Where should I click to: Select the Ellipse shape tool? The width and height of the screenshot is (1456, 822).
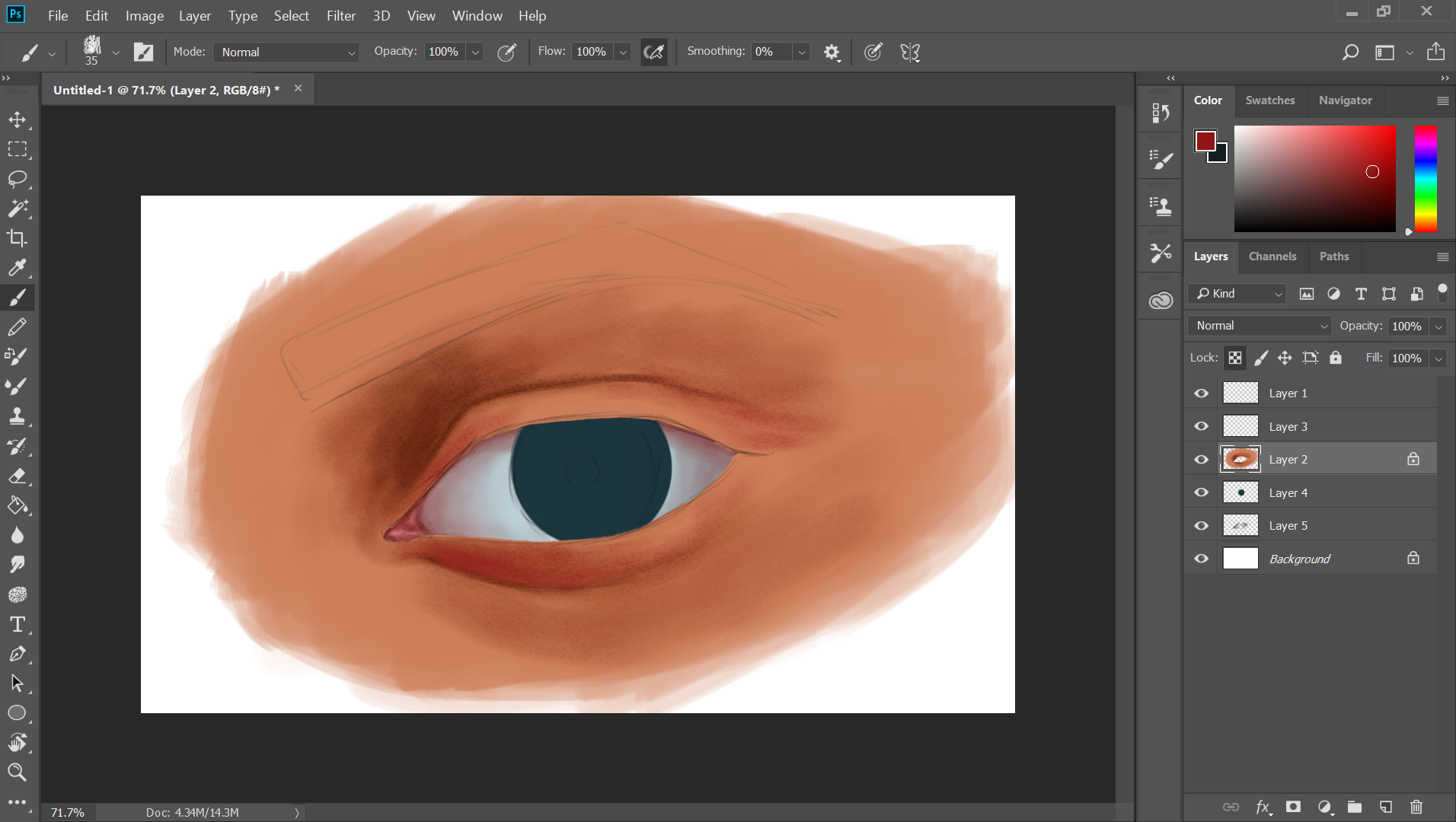point(18,713)
